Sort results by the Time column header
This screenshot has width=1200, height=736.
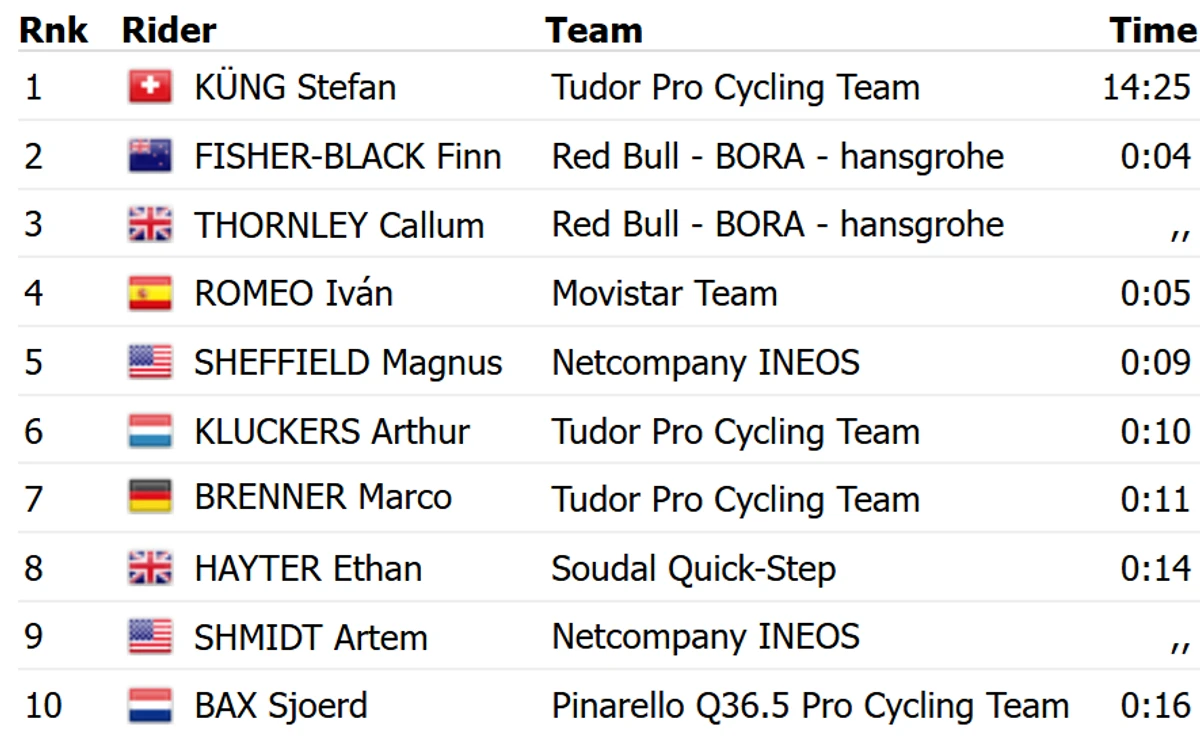tap(1152, 31)
